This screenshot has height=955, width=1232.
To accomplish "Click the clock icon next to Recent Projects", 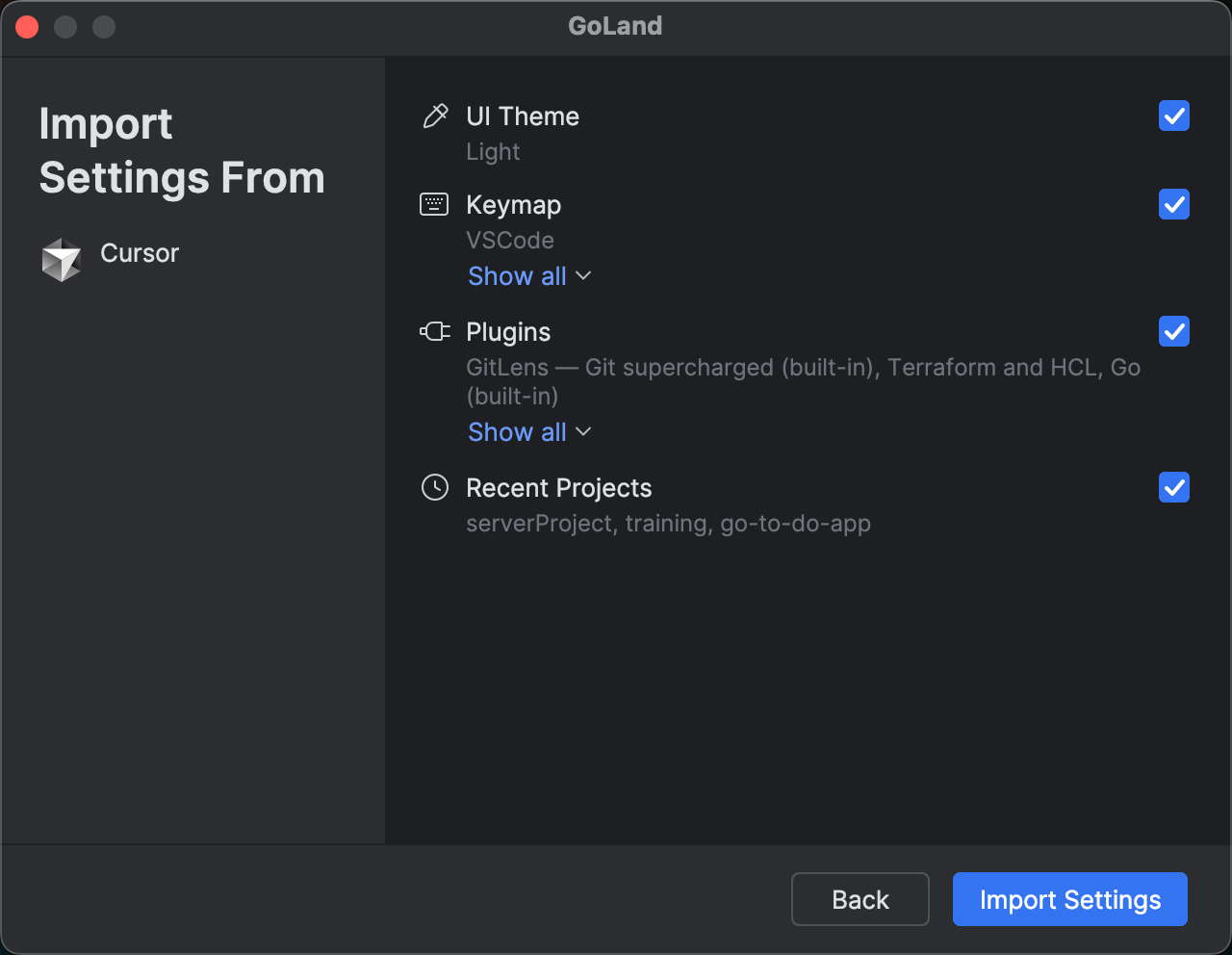I will pyautogui.click(x=435, y=487).
